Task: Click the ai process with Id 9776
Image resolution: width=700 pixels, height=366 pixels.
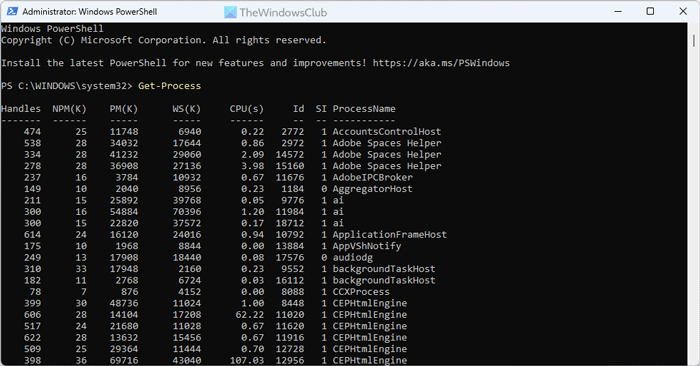Action: coord(338,200)
